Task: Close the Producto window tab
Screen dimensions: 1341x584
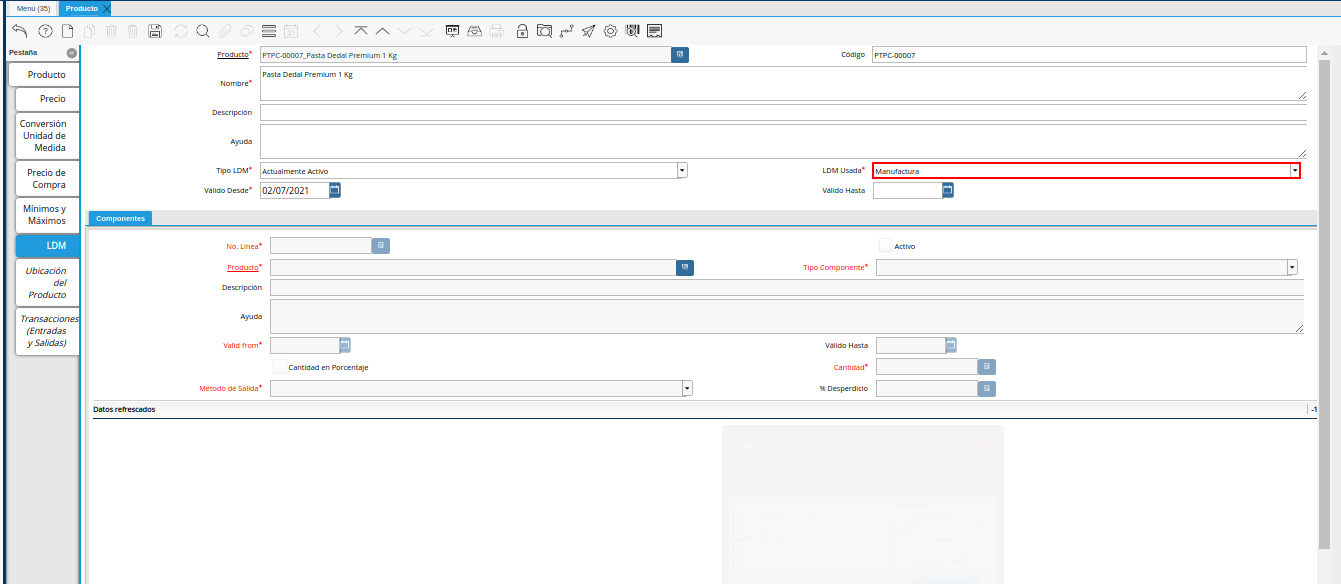Action: click(x=106, y=8)
